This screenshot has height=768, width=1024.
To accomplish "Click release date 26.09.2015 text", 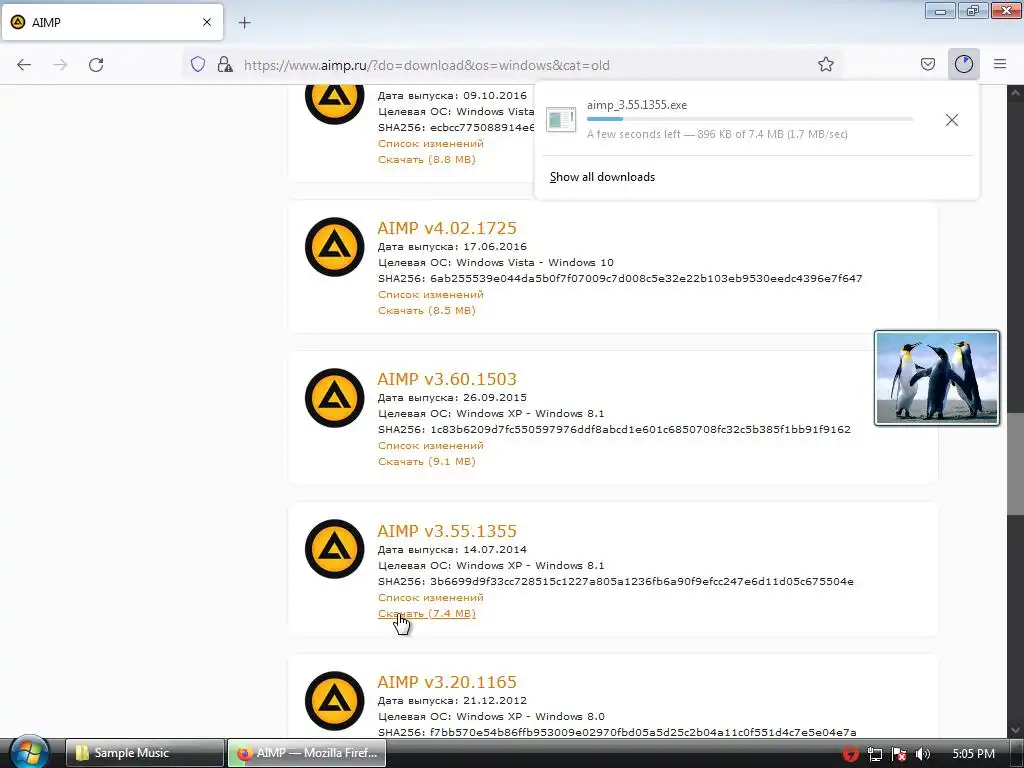I will 494,397.
